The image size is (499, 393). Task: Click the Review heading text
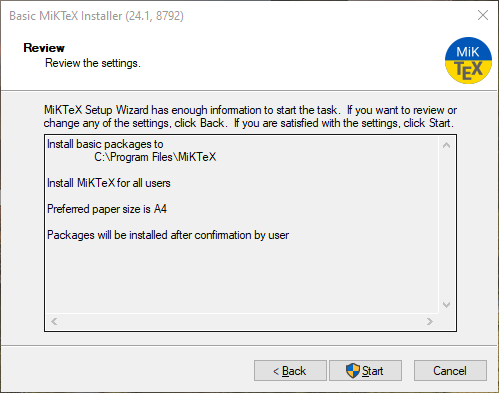(44, 48)
